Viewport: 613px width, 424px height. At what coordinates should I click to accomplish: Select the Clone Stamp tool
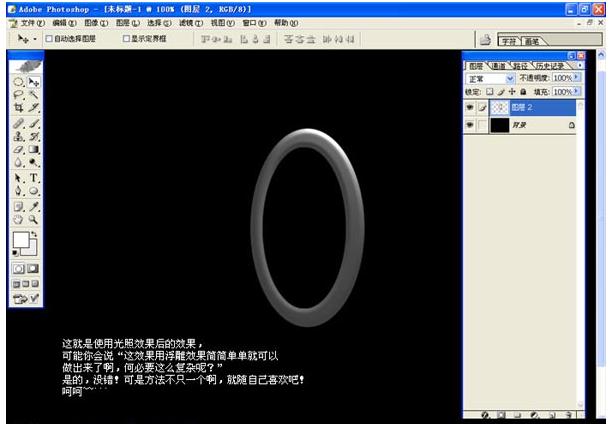(18, 136)
